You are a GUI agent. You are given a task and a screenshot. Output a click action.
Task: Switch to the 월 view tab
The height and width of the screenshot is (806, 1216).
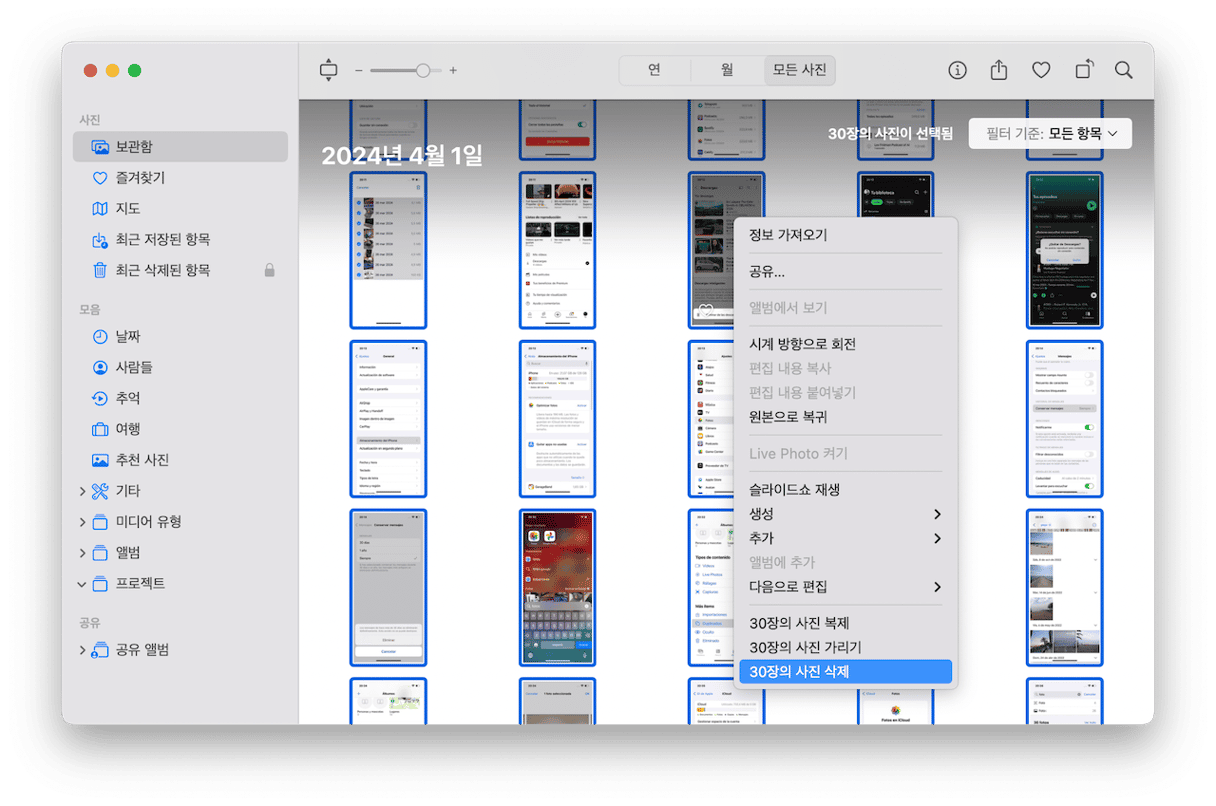pyautogui.click(x=727, y=70)
